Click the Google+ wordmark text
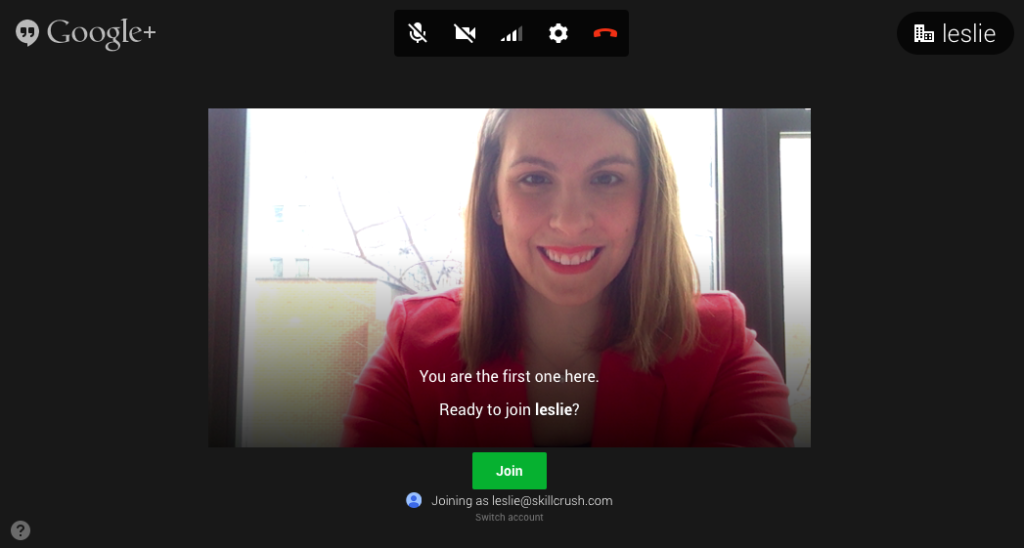 [x=101, y=33]
